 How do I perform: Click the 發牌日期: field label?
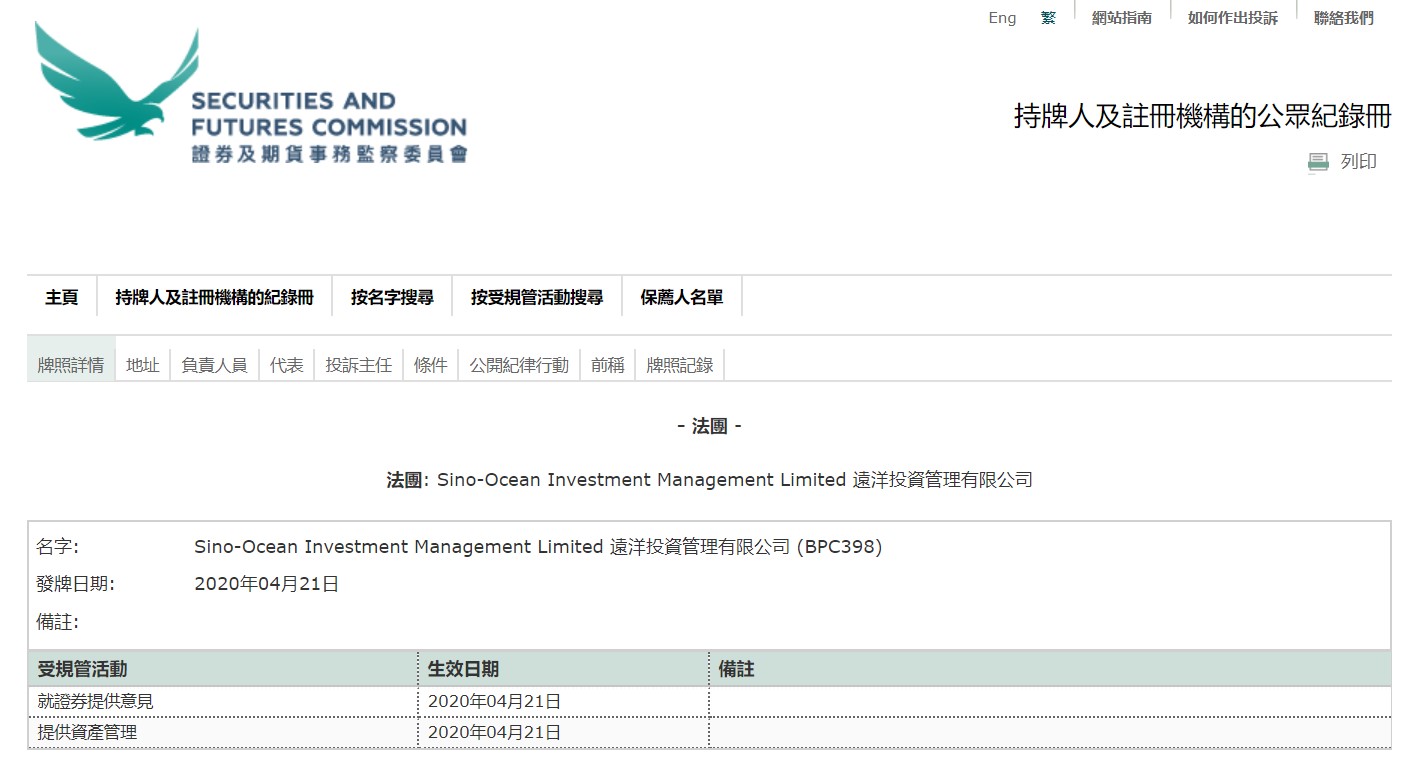click(75, 584)
